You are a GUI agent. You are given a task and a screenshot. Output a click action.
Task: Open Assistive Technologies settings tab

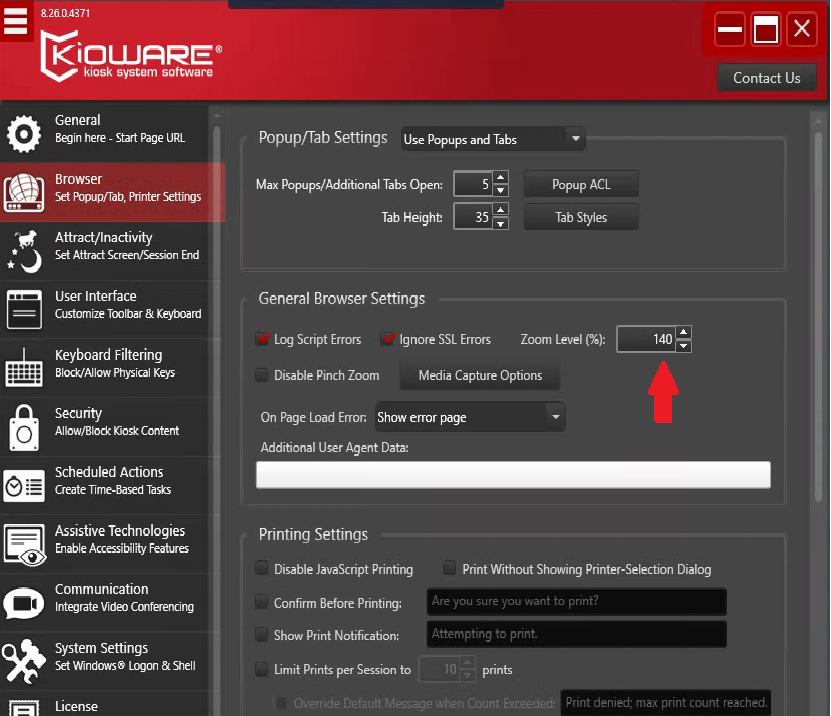pyautogui.click(x=119, y=539)
